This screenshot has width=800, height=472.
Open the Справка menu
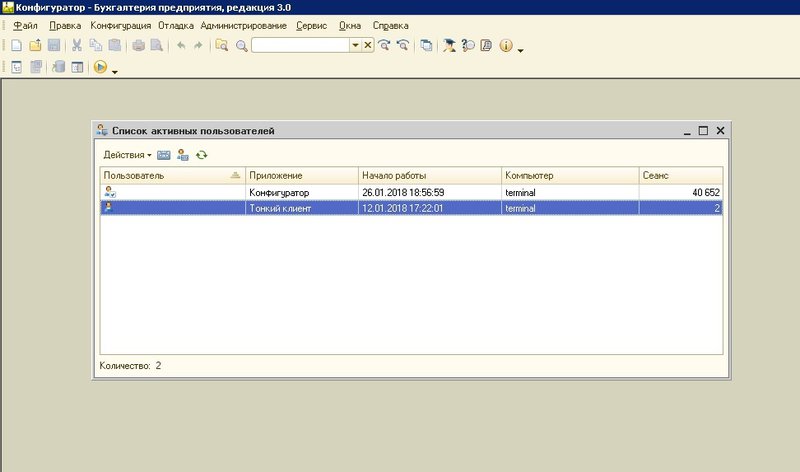click(390, 26)
